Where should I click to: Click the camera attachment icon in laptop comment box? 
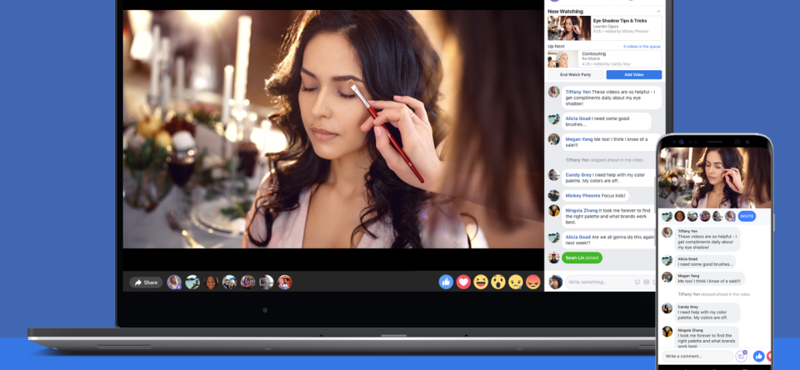click(x=646, y=282)
